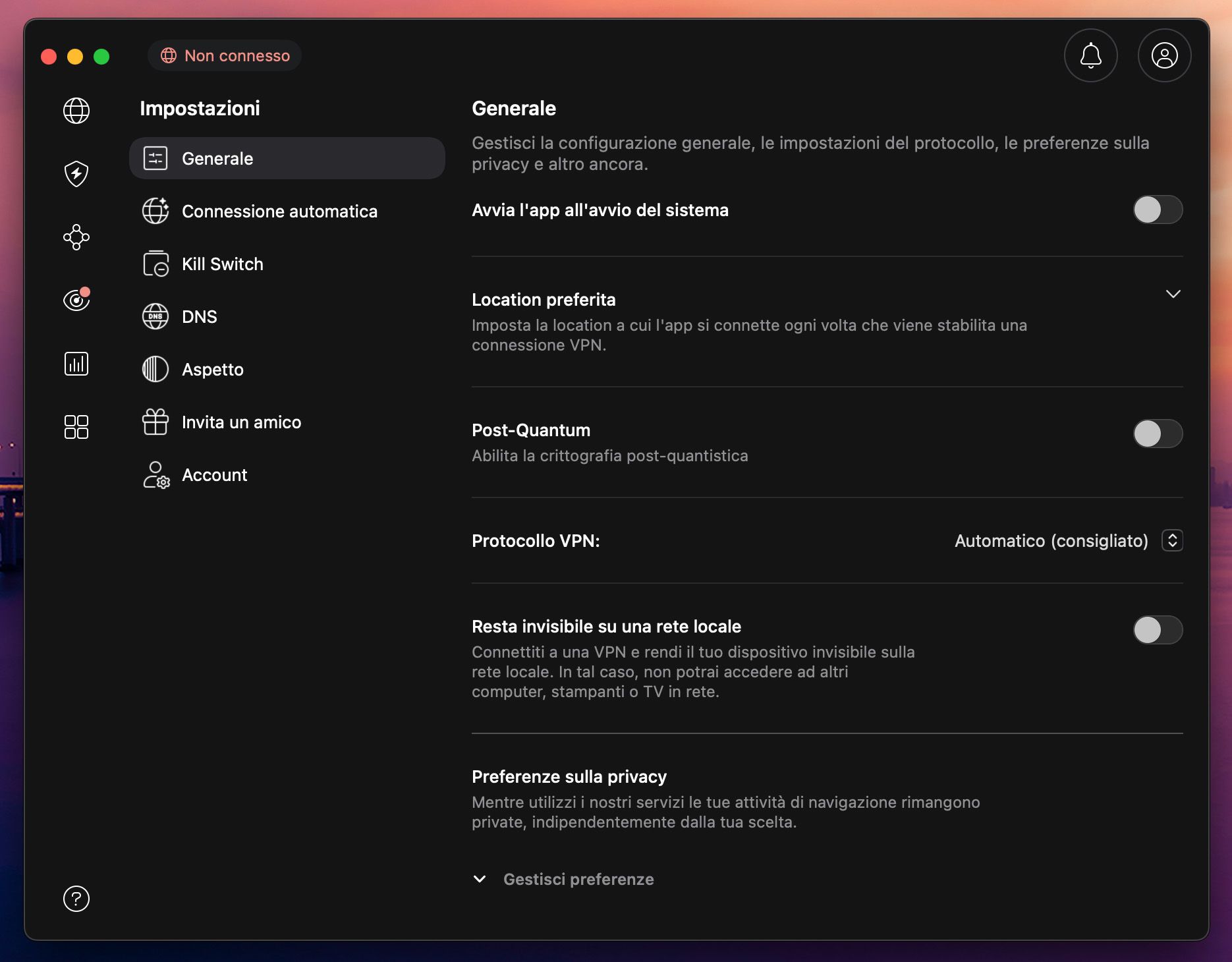The width and height of the screenshot is (1232, 962).
Task: Open the Kill Switch settings page
Action: click(x=222, y=264)
